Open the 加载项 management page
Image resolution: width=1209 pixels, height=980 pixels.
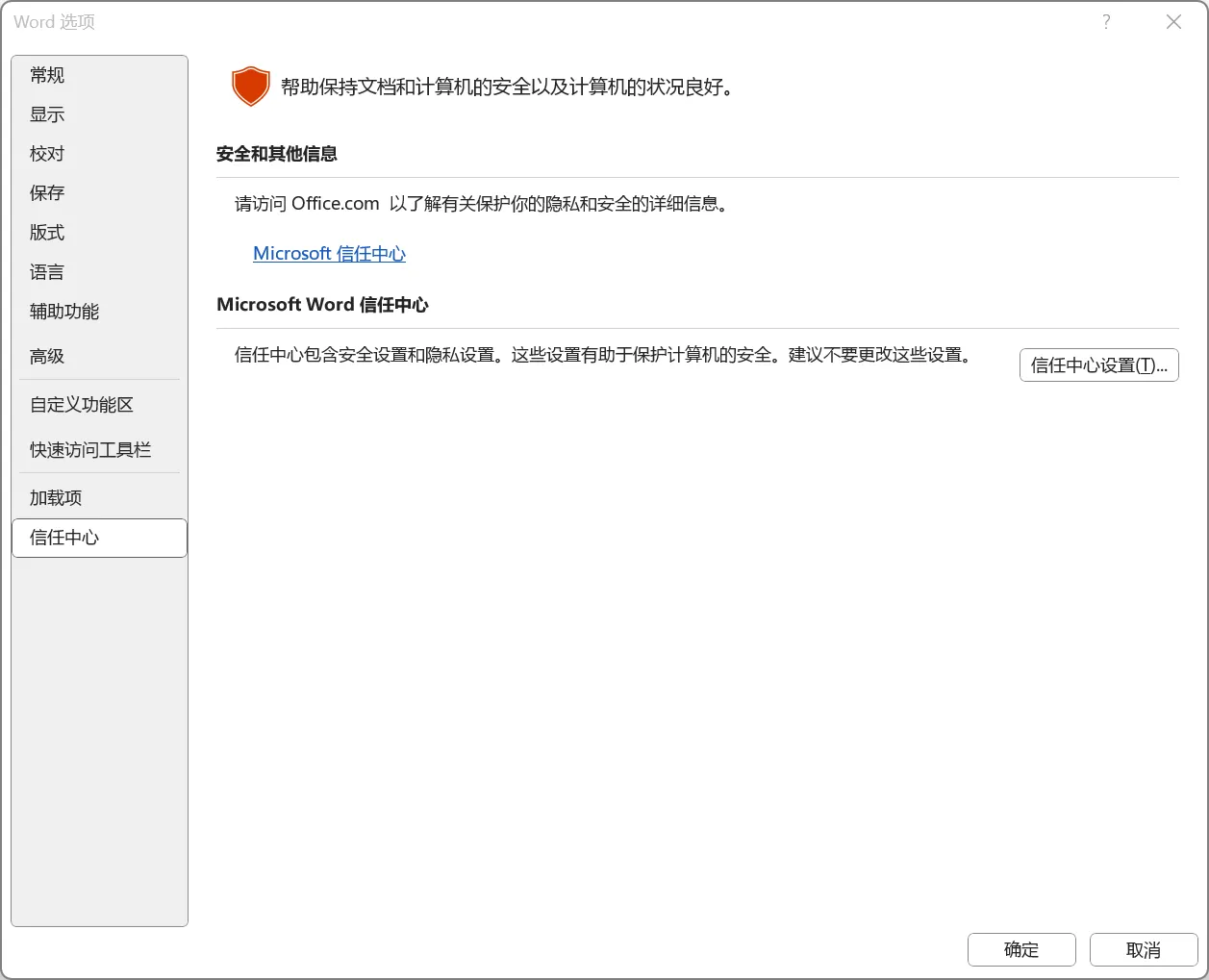click(x=54, y=496)
